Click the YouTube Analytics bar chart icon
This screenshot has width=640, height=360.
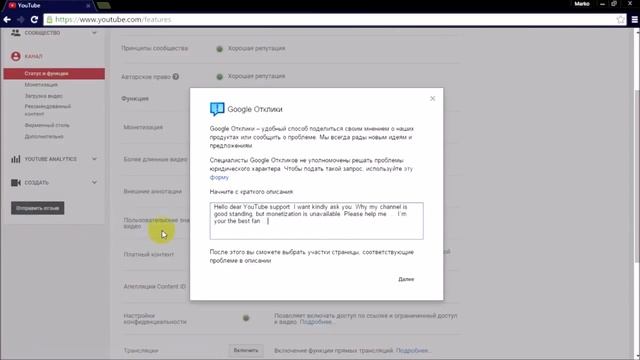(16, 159)
